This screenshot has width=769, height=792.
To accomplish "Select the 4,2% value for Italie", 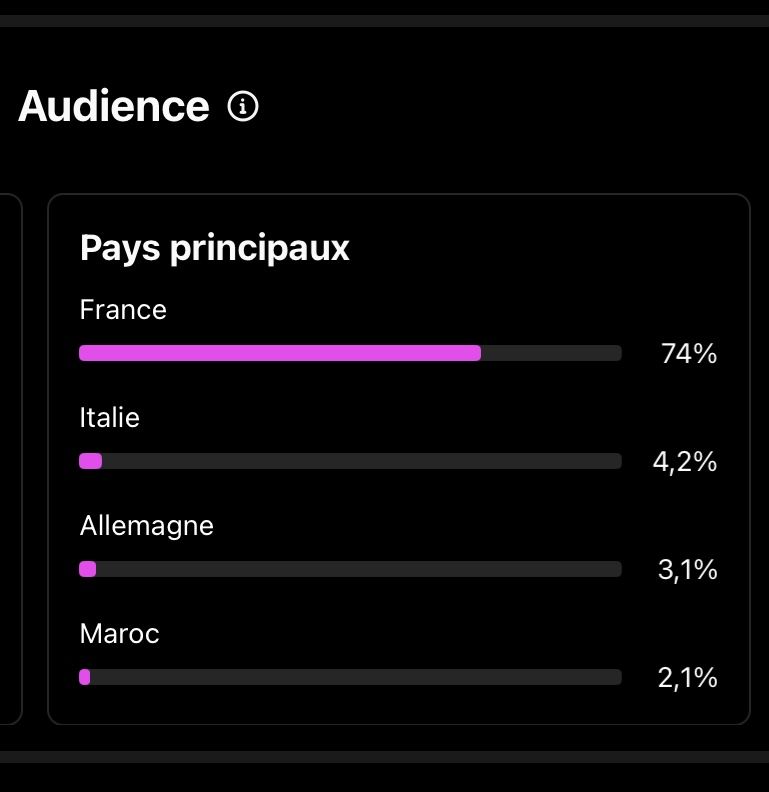I will [x=685, y=462].
